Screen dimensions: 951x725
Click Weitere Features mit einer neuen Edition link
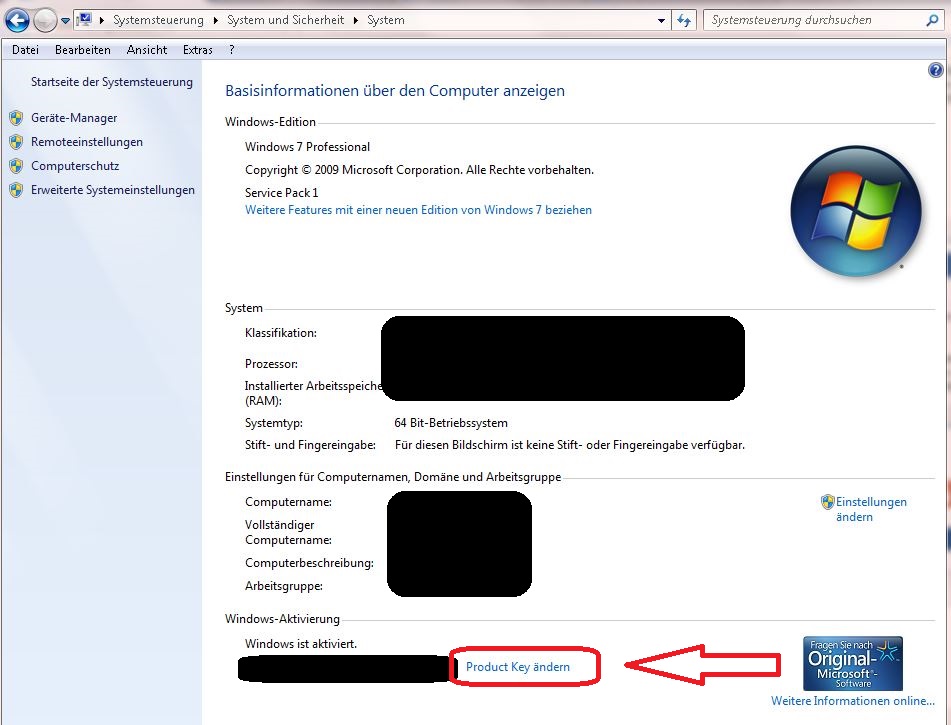click(x=418, y=210)
